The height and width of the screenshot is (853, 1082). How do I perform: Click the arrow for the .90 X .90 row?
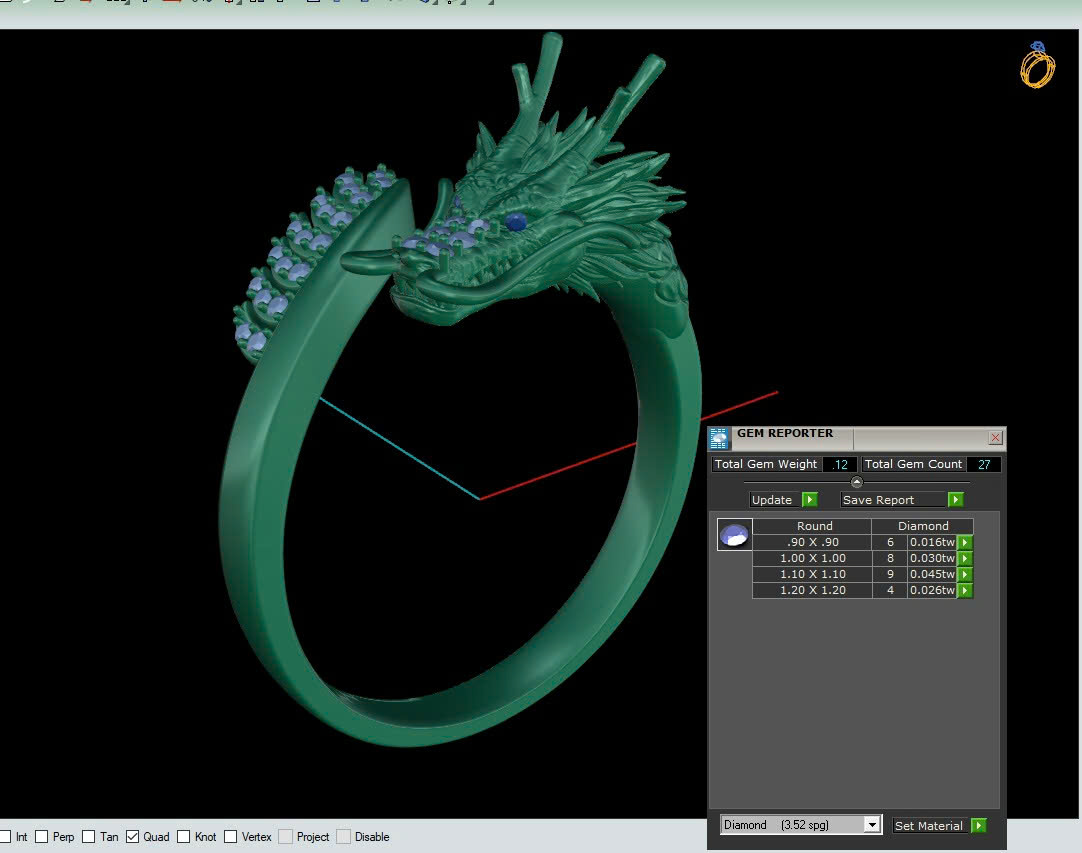point(965,543)
